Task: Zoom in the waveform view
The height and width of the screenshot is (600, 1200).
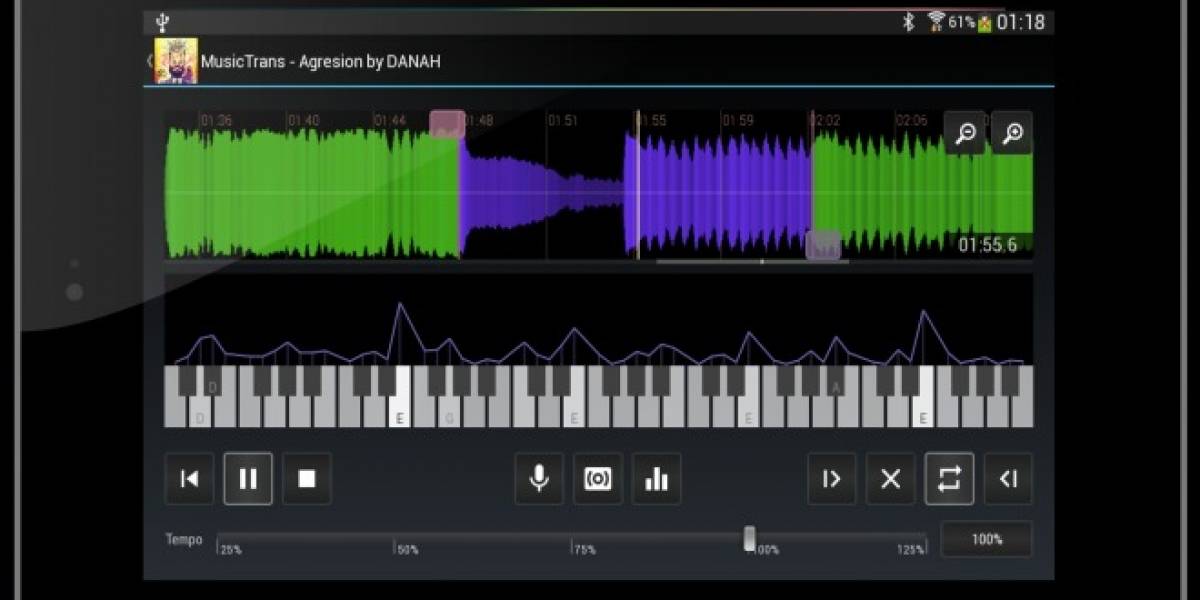Action: (1013, 133)
